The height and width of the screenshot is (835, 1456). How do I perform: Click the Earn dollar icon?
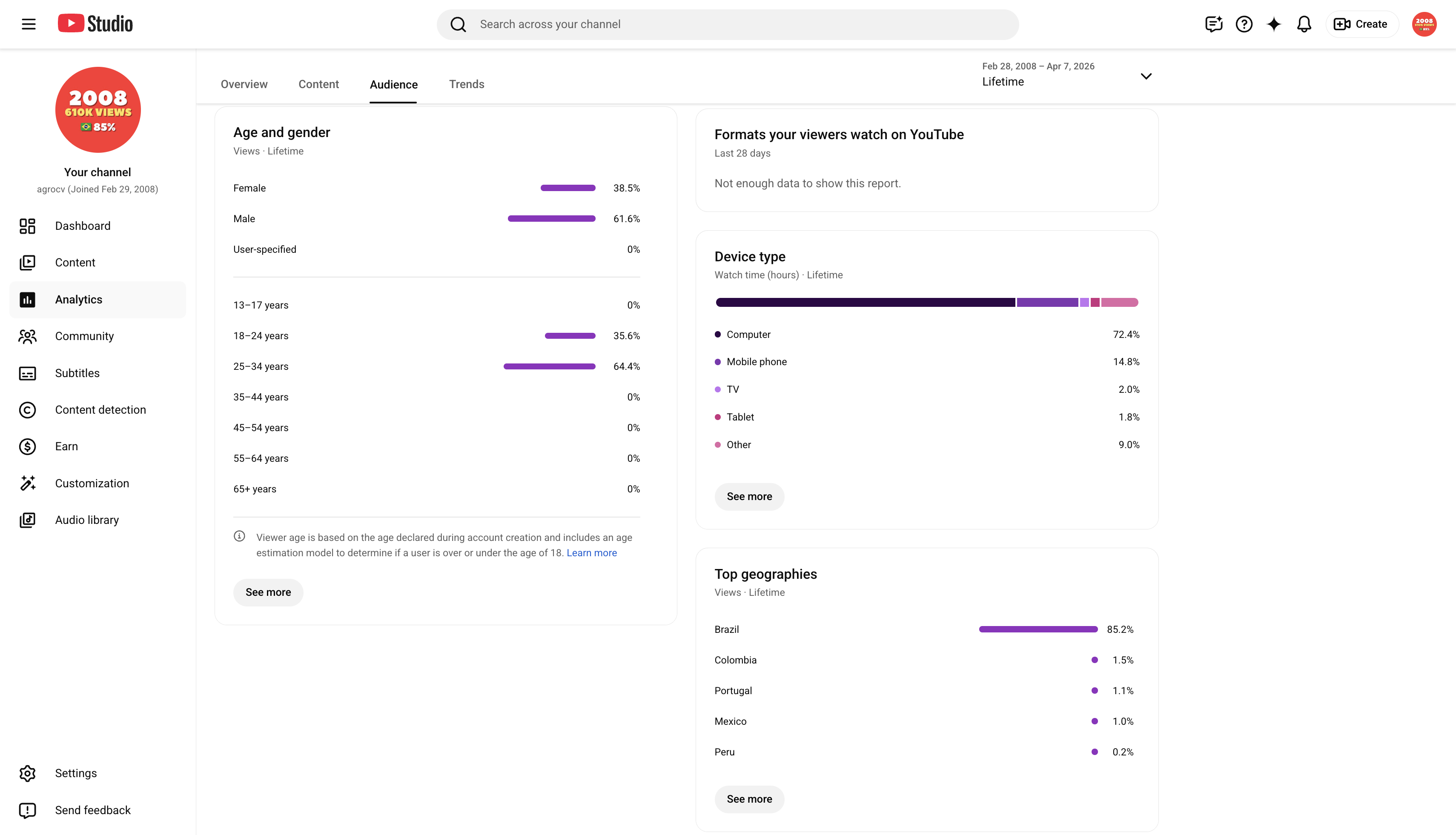pos(28,446)
